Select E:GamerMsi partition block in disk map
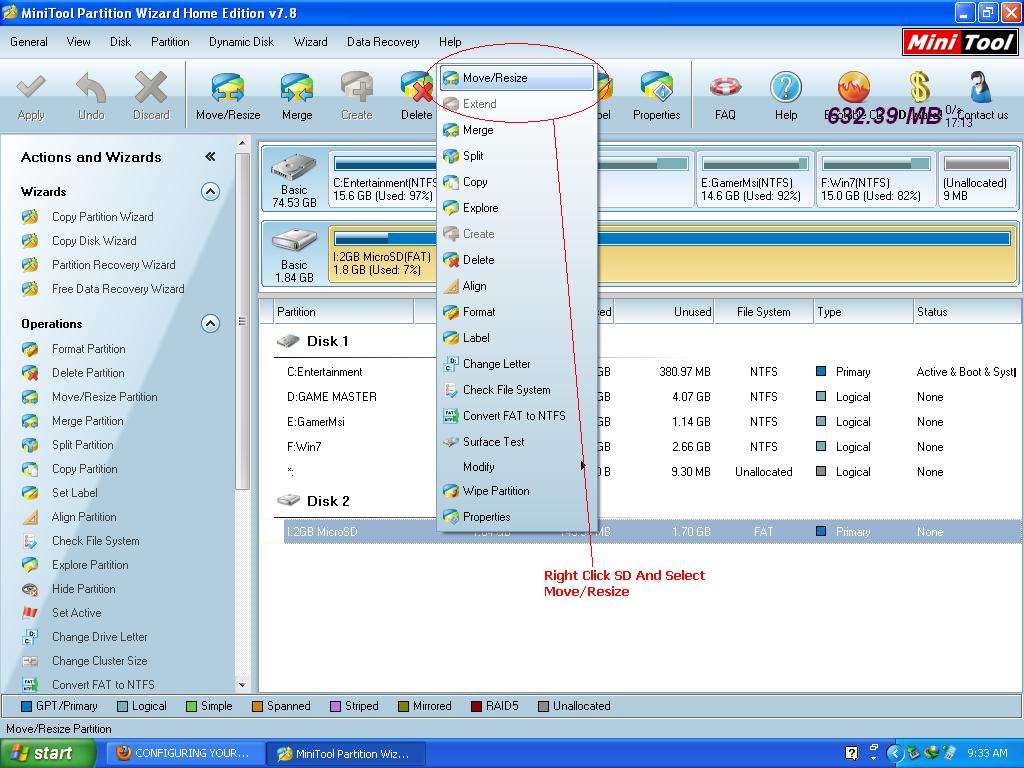This screenshot has height=768, width=1024. (x=755, y=179)
